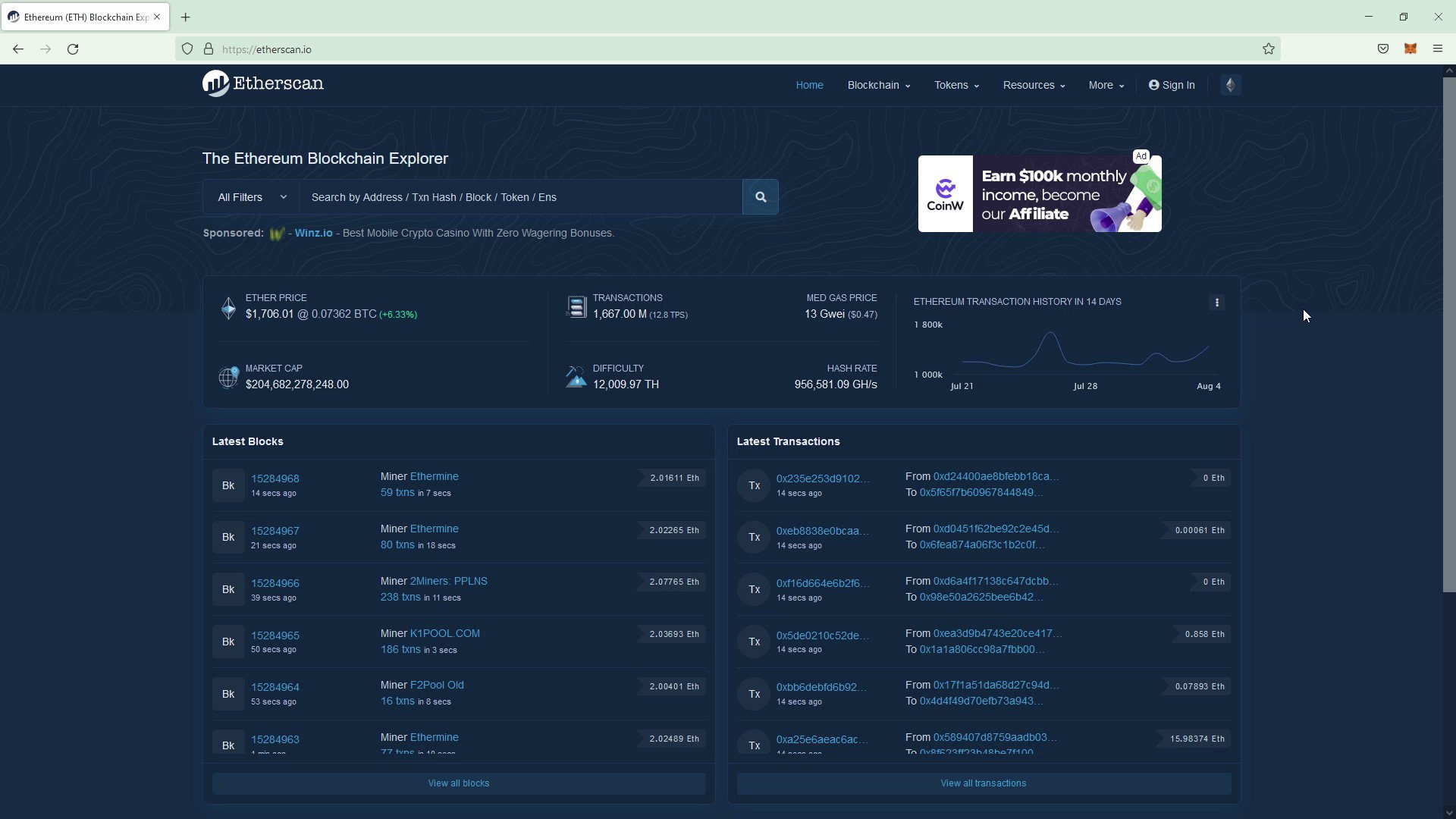Open the All Filters dropdown
The width and height of the screenshot is (1456, 819).
[250, 196]
